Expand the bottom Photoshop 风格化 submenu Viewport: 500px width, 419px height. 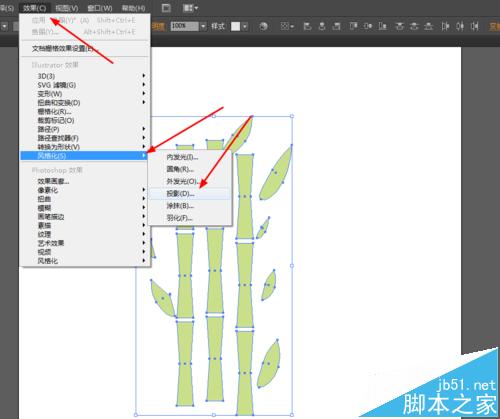[x=85, y=261]
